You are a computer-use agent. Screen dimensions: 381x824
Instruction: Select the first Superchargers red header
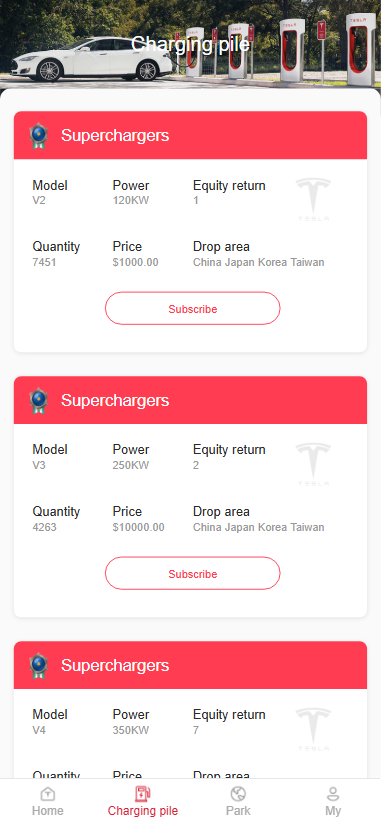190,135
